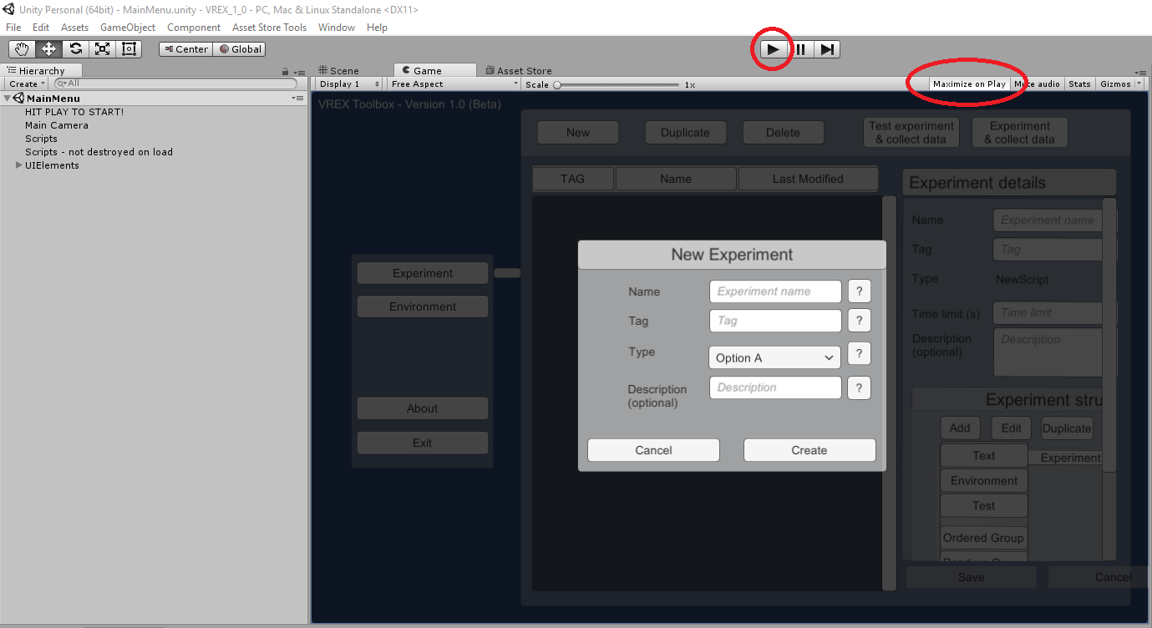The width and height of the screenshot is (1152, 628).
Task: Click the New experiment button
Action: tap(577, 133)
